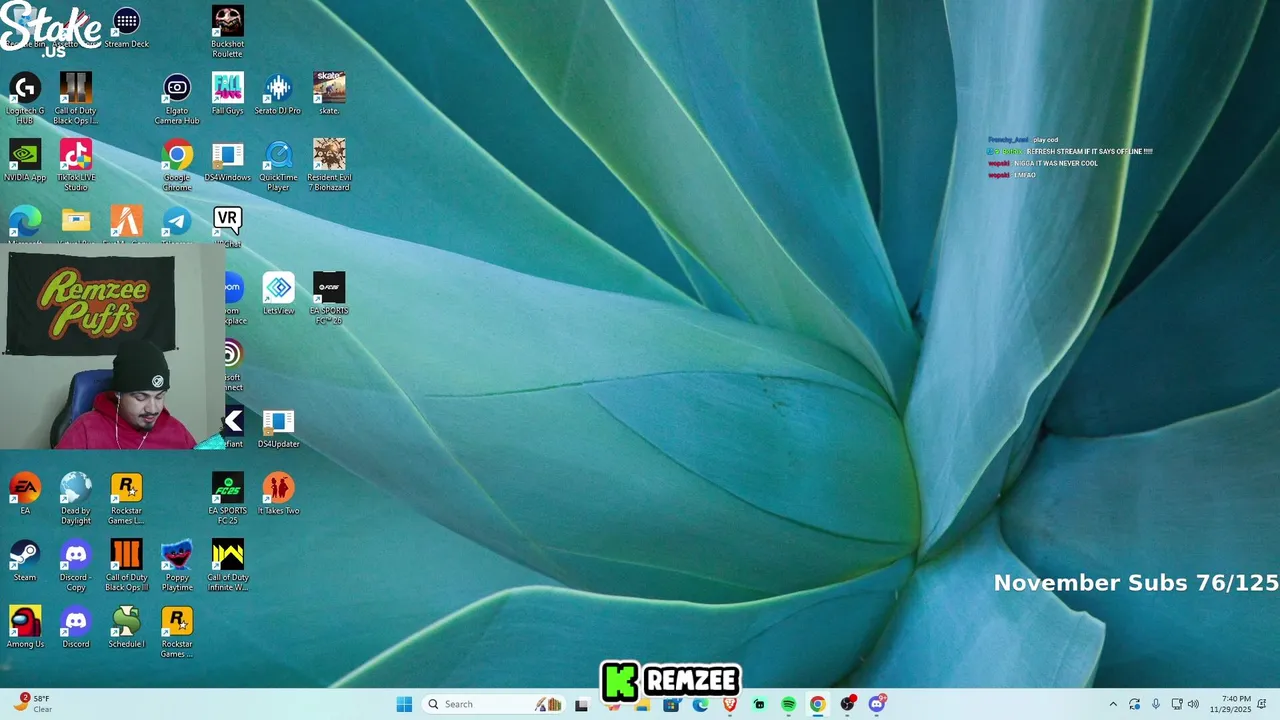Viewport: 1280px width, 720px height.
Task: Open the EA app desktop shortcut
Action: 25,495
